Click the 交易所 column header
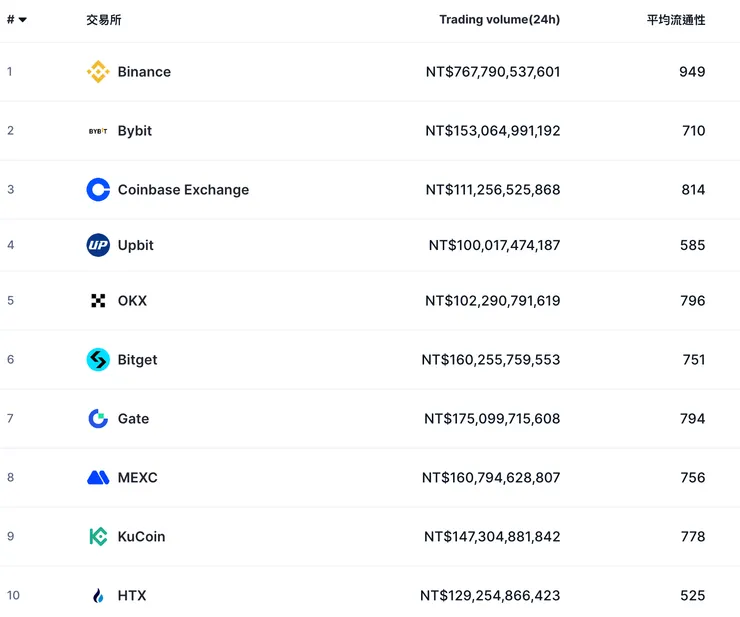The height and width of the screenshot is (617, 740). pos(103,20)
